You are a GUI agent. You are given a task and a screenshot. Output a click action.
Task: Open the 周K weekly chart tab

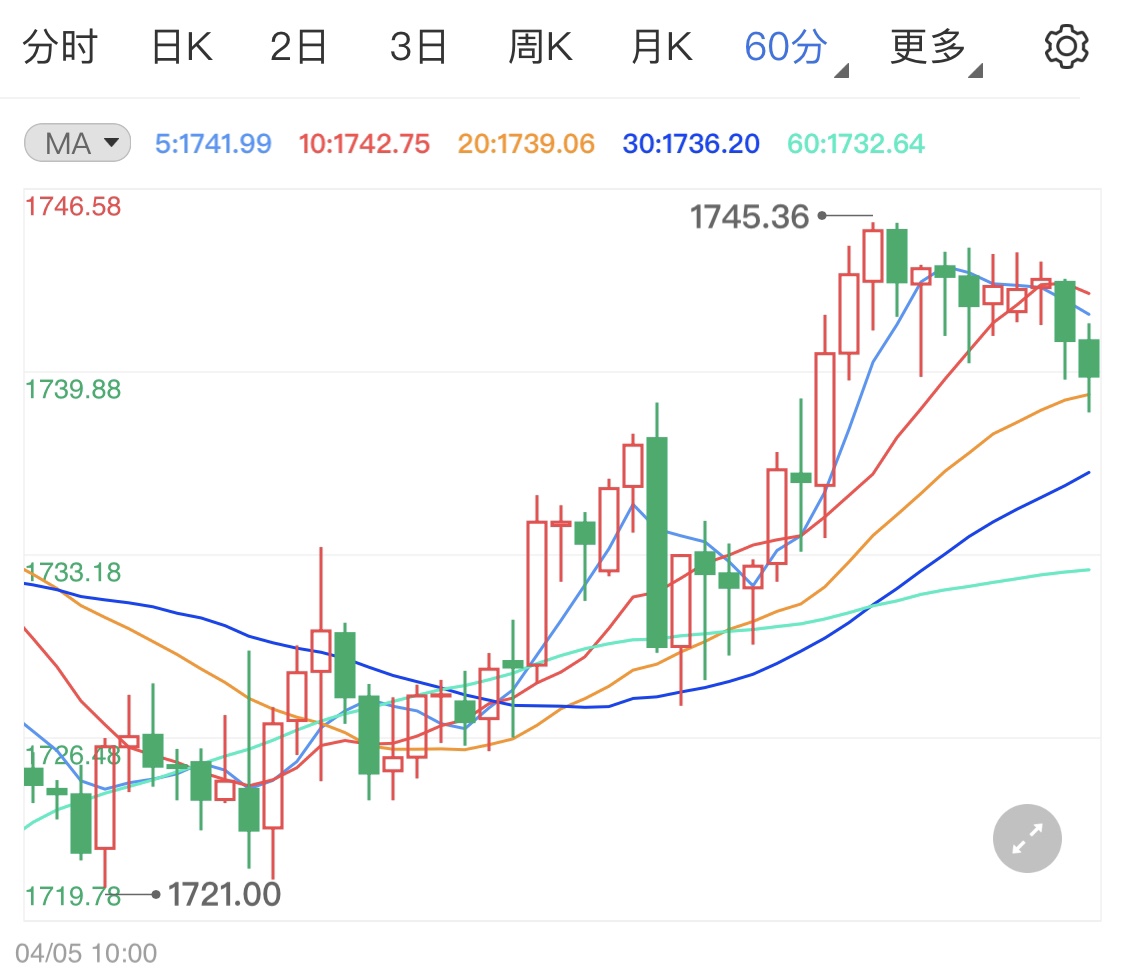pyautogui.click(x=540, y=47)
